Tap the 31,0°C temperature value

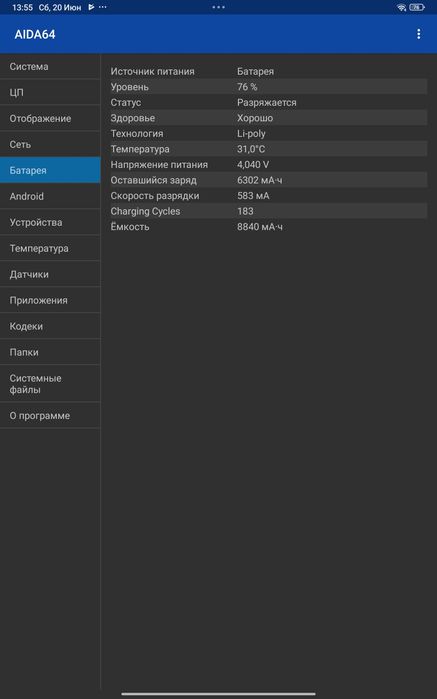(251, 149)
